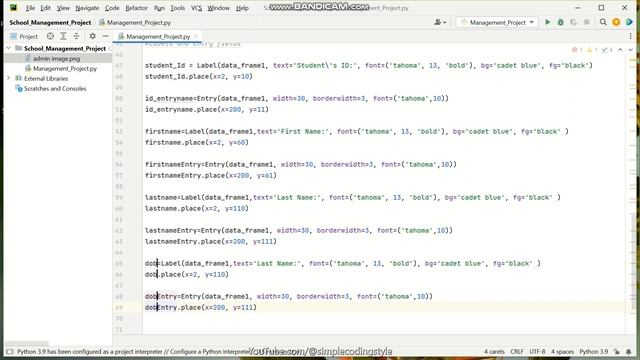Open the Tools menu
Image resolution: width=640 pixels, height=360 pixels.
(x=178, y=8)
